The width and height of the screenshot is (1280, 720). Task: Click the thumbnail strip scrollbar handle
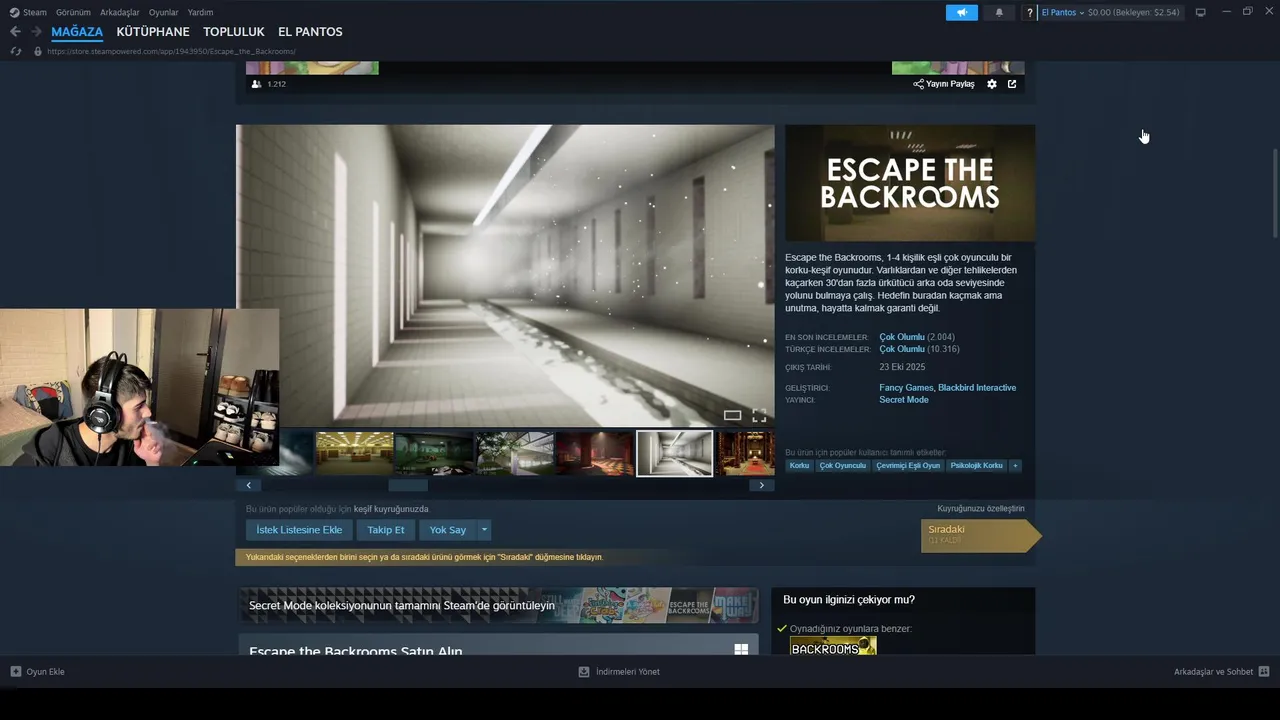[408, 485]
